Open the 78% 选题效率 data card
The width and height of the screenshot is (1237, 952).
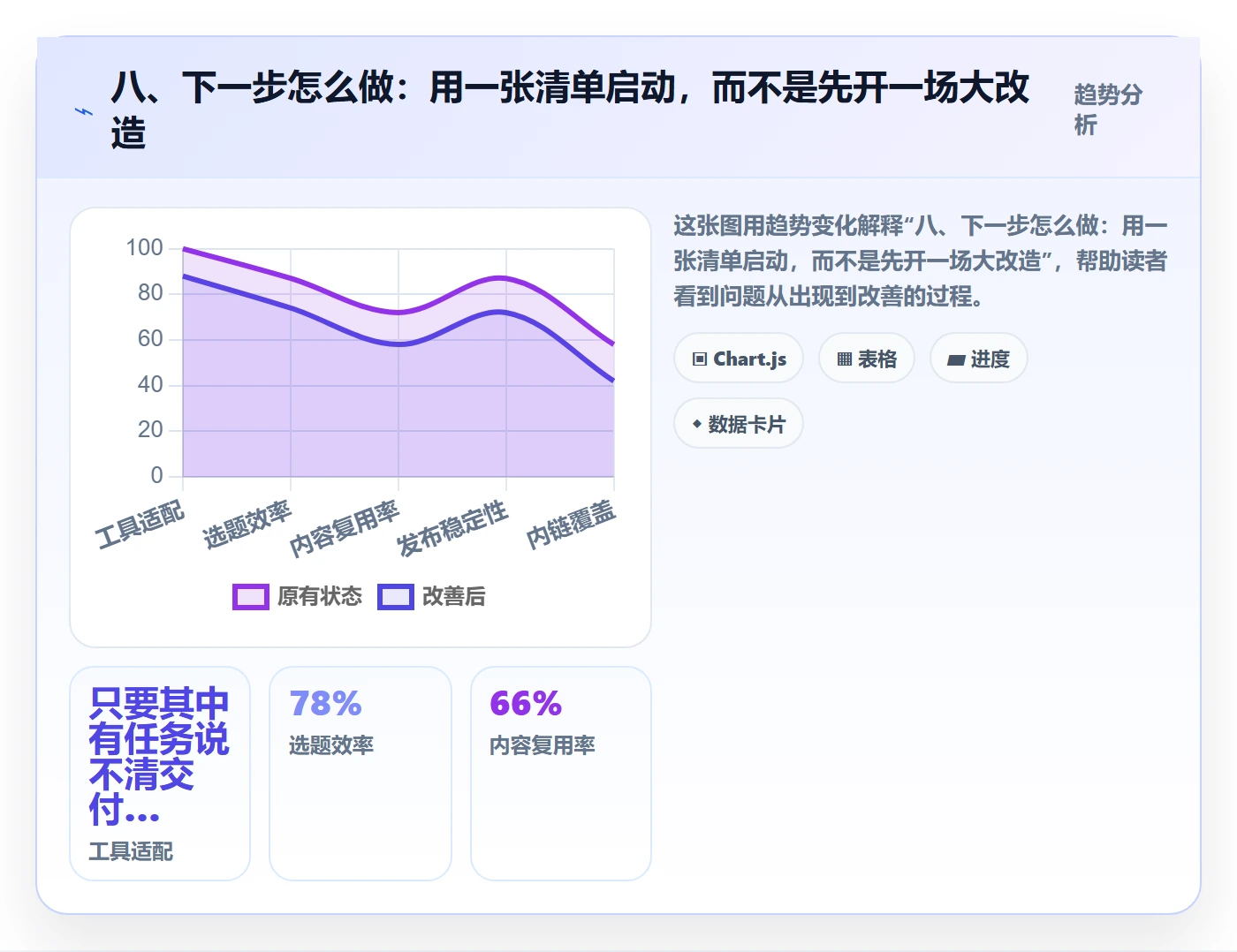click(x=360, y=774)
